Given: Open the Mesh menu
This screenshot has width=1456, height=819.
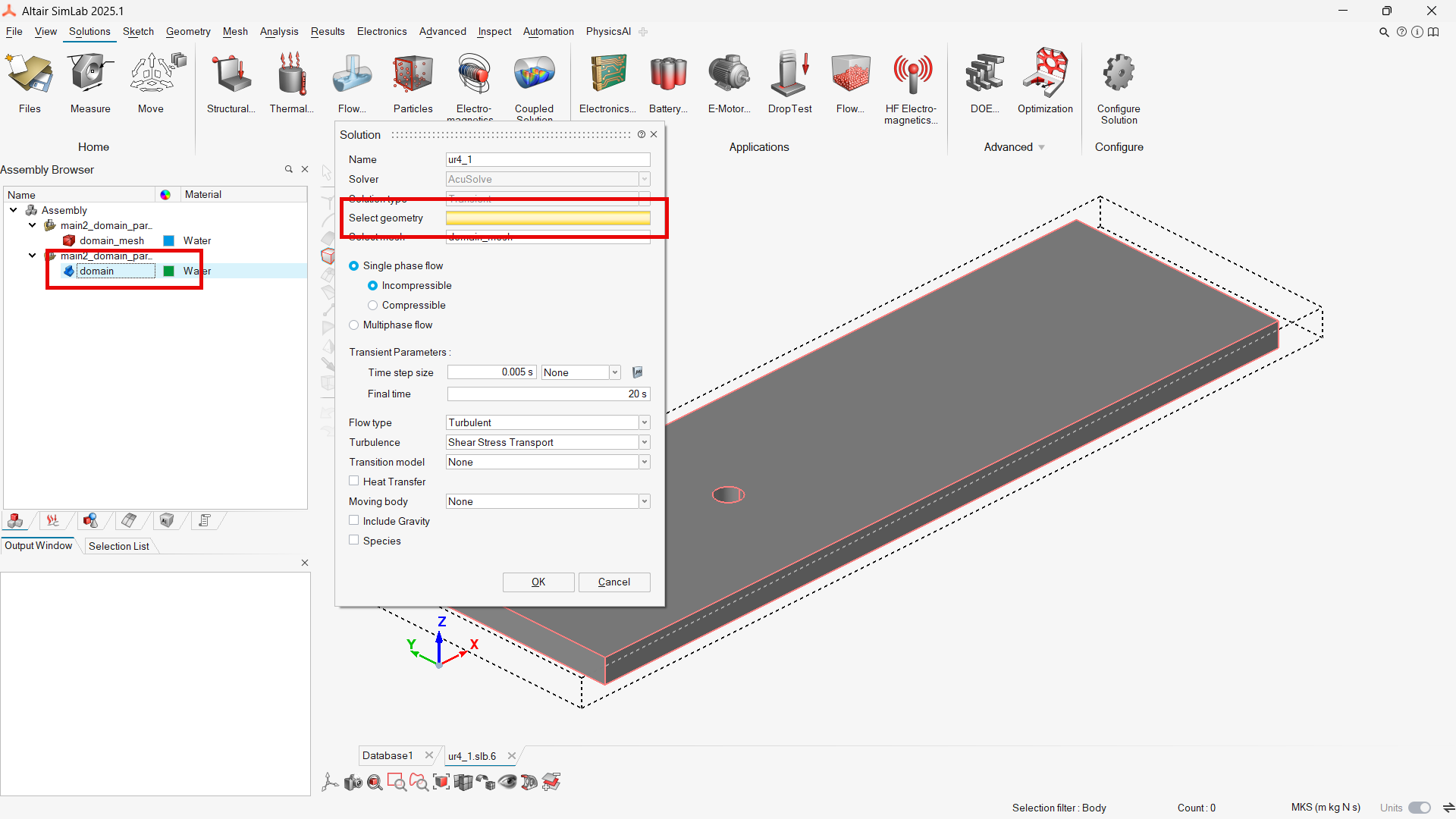Looking at the screenshot, I should coord(235,31).
